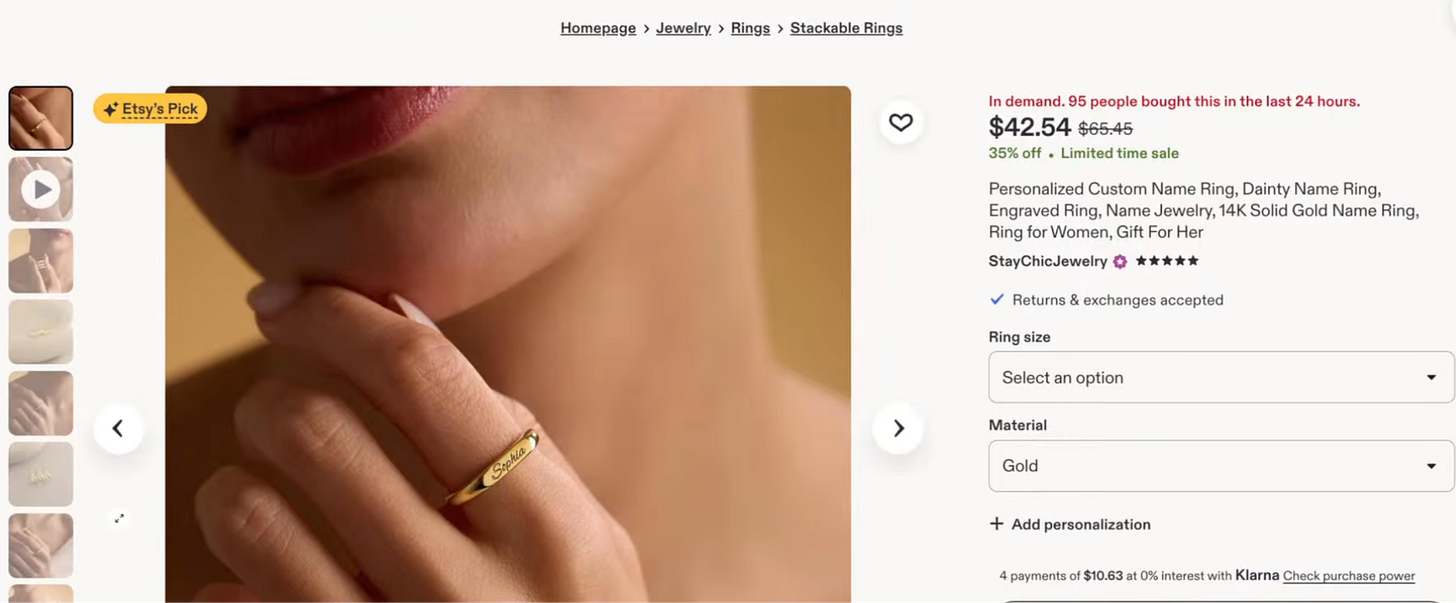This screenshot has width=1456, height=603.
Task: Select the third thumbnail below the video
Action: (41, 403)
